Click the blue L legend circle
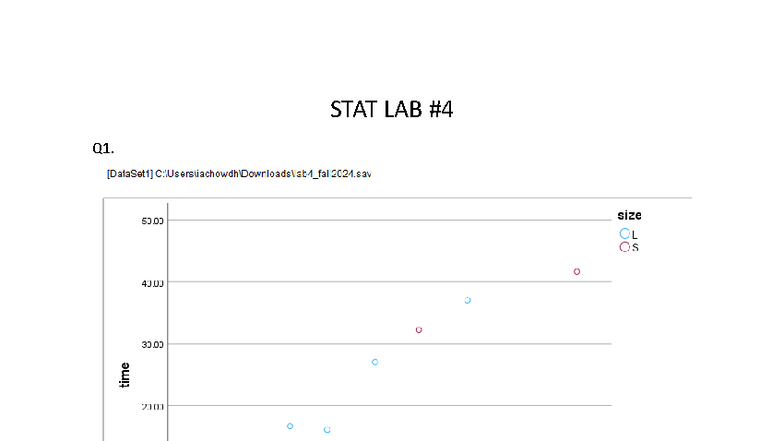The image size is (784, 441). point(625,233)
